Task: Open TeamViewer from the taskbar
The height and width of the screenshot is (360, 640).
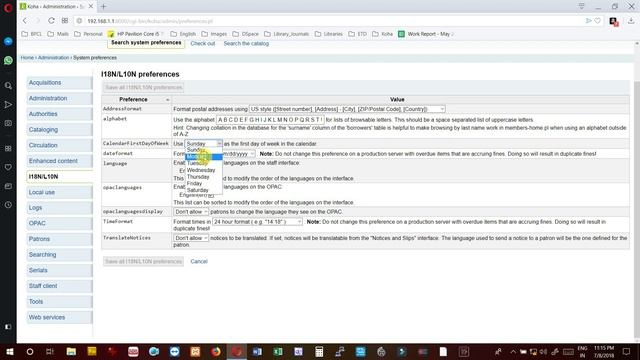Action: tap(174, 351)
